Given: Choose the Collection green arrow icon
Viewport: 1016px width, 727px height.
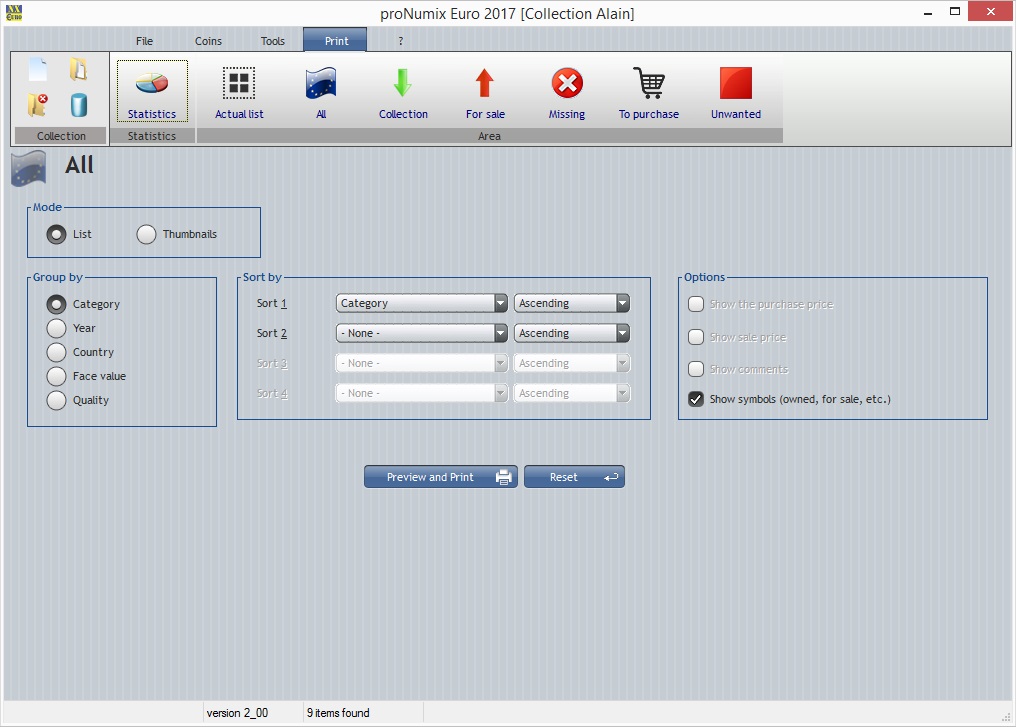Looking at the screenshot, I should [x=403, y=84].
